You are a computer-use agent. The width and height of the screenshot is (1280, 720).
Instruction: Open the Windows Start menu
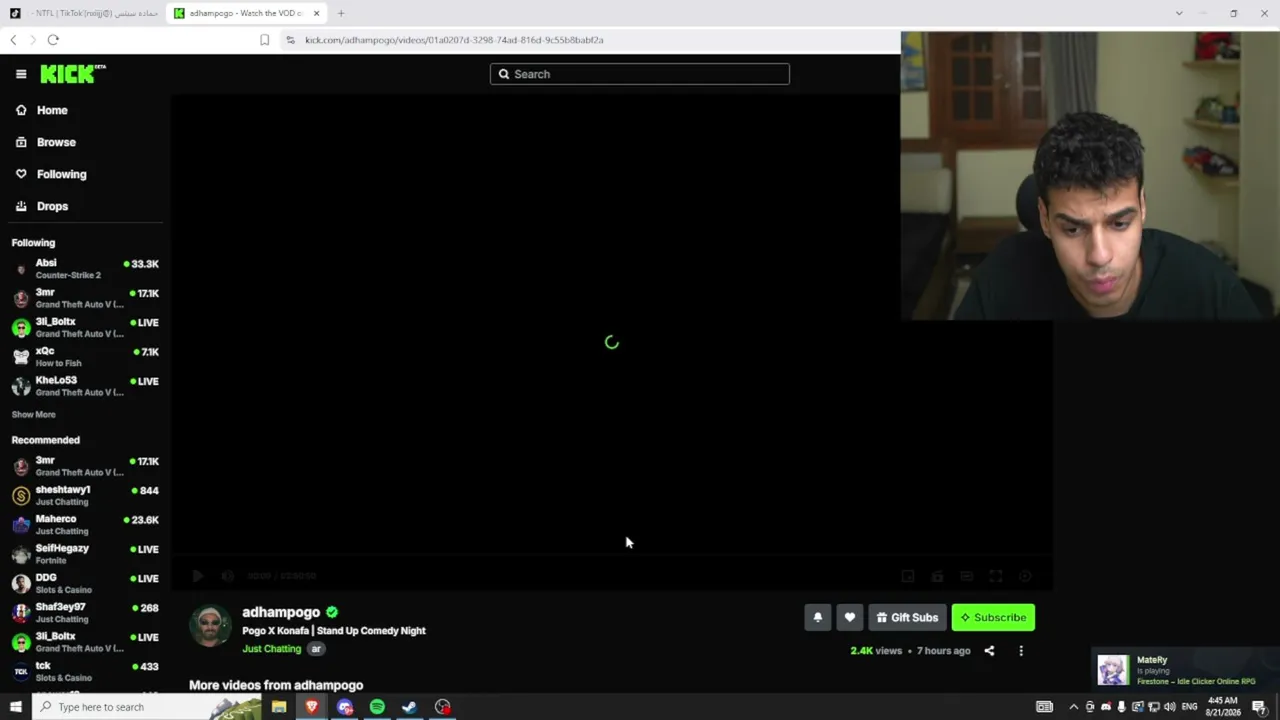click(15, 707)
